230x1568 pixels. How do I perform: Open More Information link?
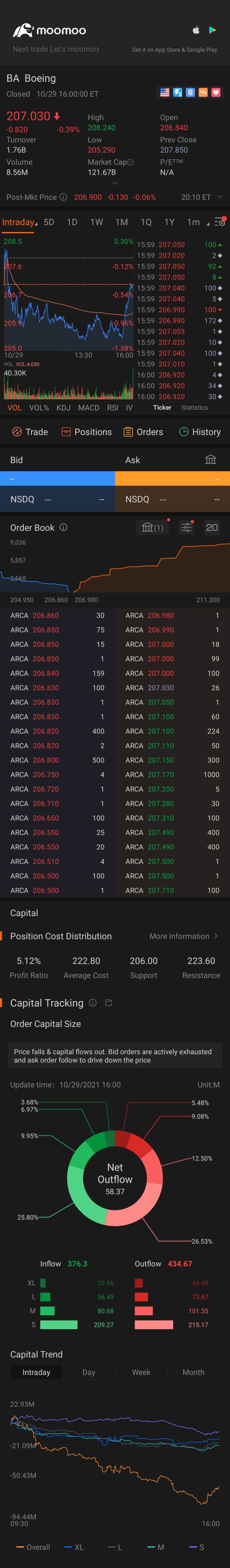click(x=183, y=936)
